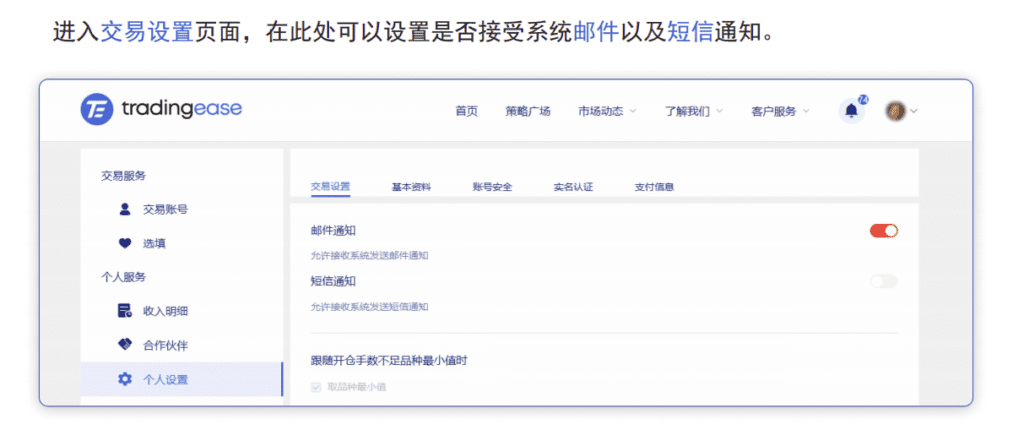1024x441 pixels.
Task: Click the tradingease logo icon
Action: coord(97,109)
